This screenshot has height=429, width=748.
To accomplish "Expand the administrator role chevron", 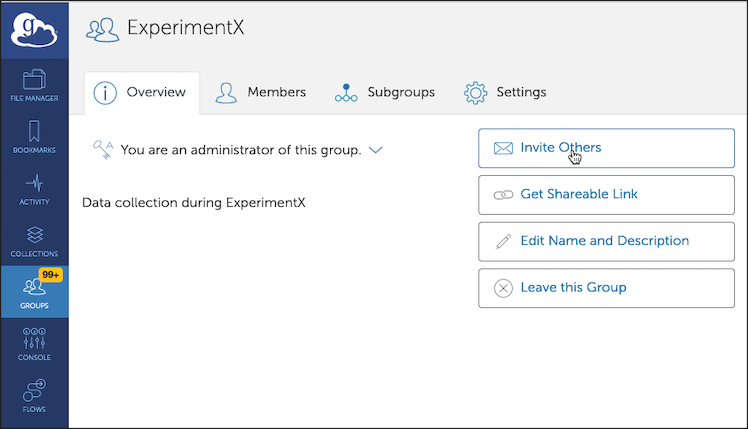I will pyautogui.click(x=376, y=150).
